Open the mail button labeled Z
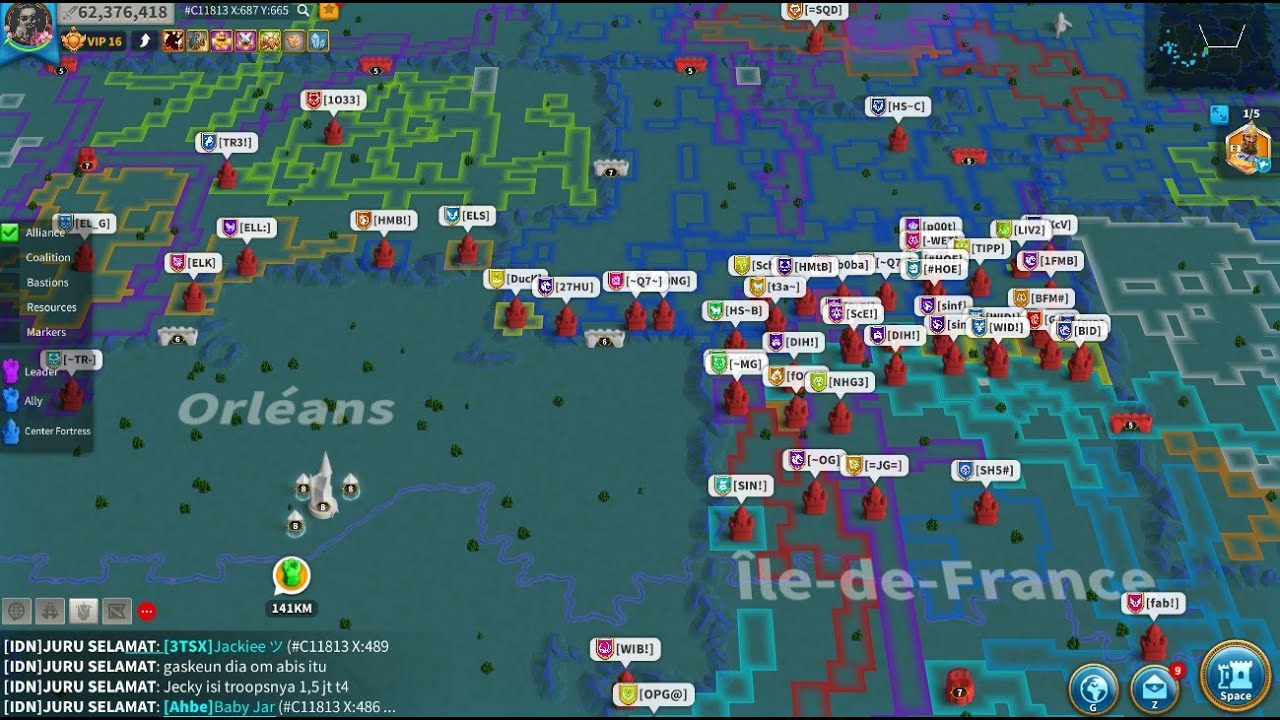The width and height of the screenshot is (1280, 720). click(1154, 688)
